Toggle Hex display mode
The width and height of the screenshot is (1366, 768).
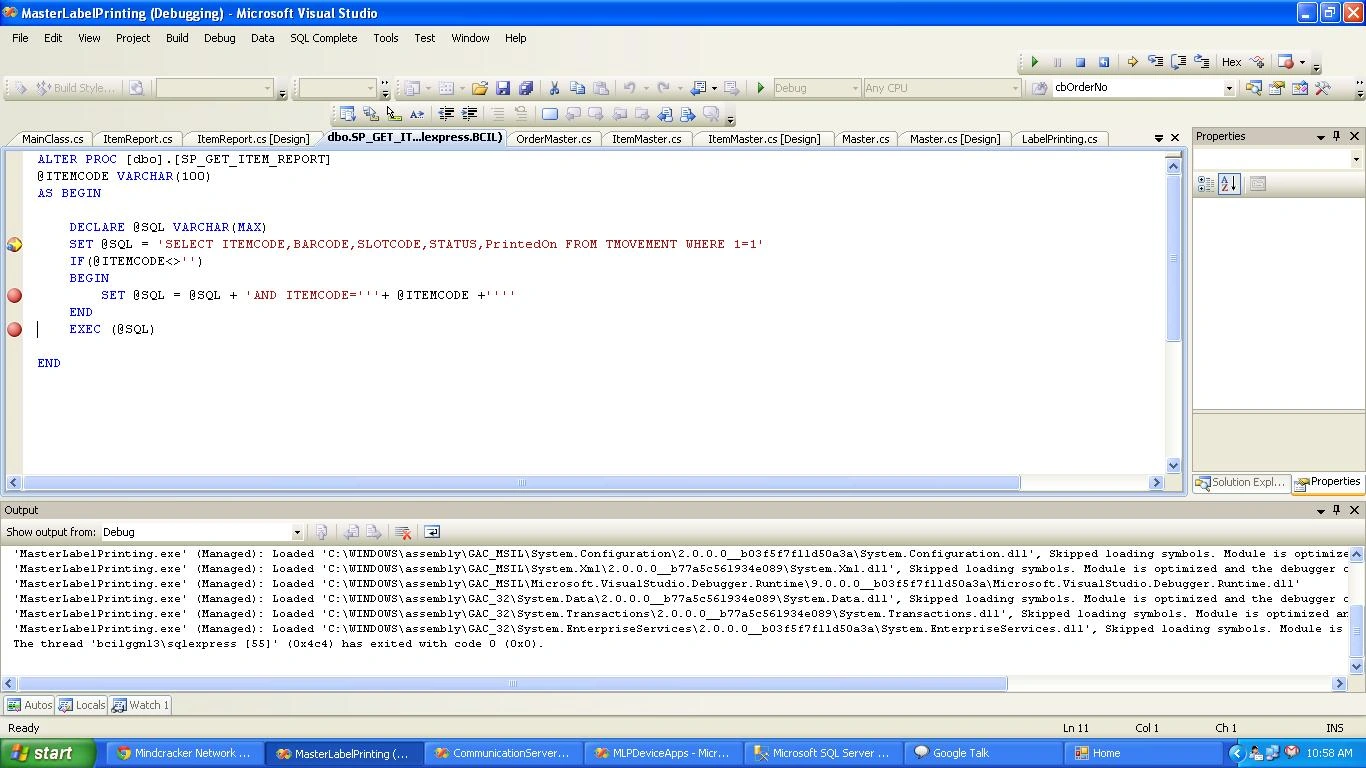1231,62
